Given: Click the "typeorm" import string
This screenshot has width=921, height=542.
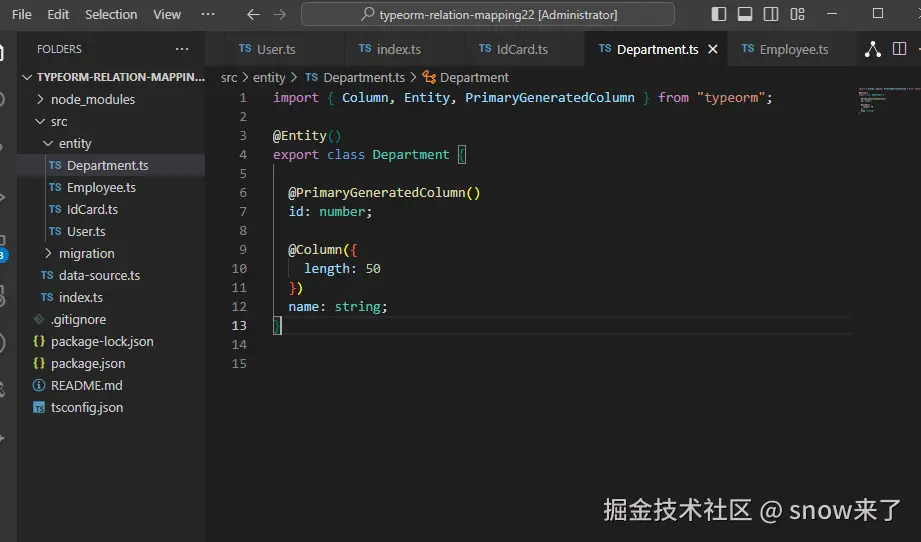Looking at the screenshot, I should (x=731, y=97).
